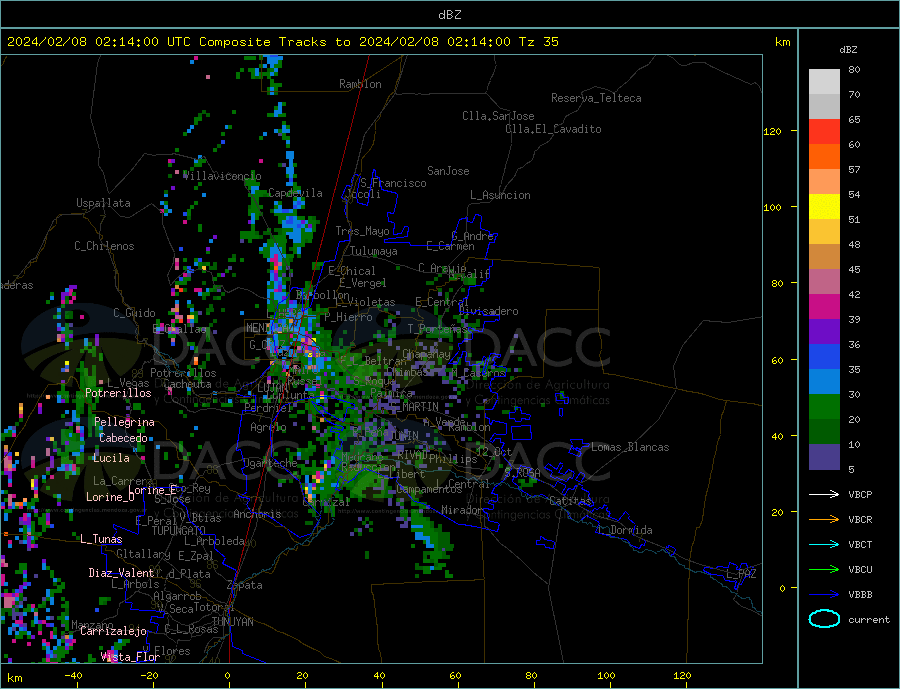Click the Lucila map label
Viewport: 900px width, 689px height.
[x=111, y=458]
